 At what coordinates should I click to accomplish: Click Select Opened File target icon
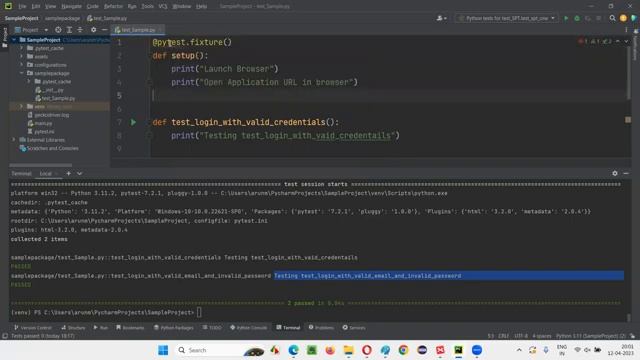tap(58, 30)
